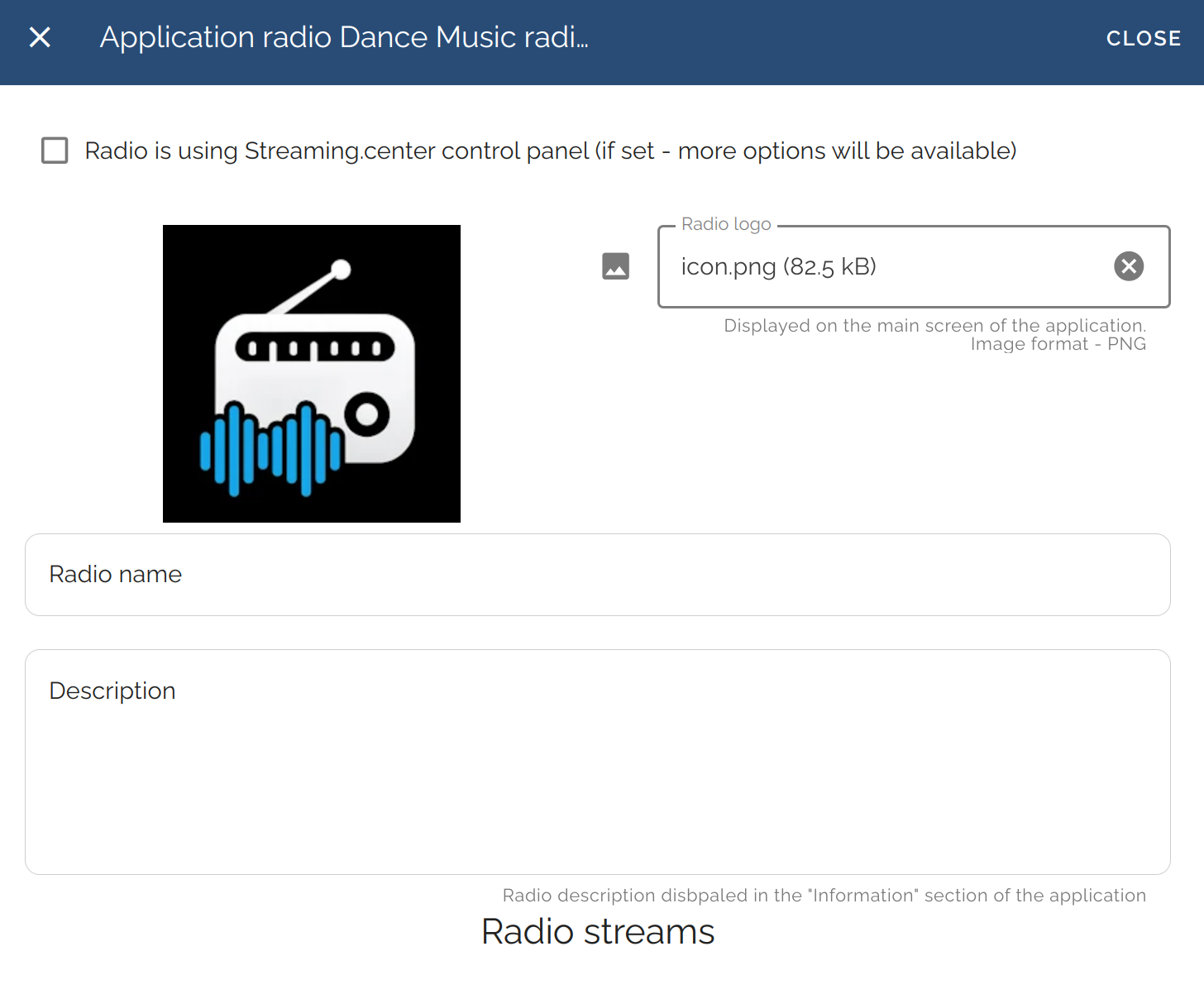1204x999 pixels.
Task: Click the Radio streams section heading
Action: click(x=597, y=932)
